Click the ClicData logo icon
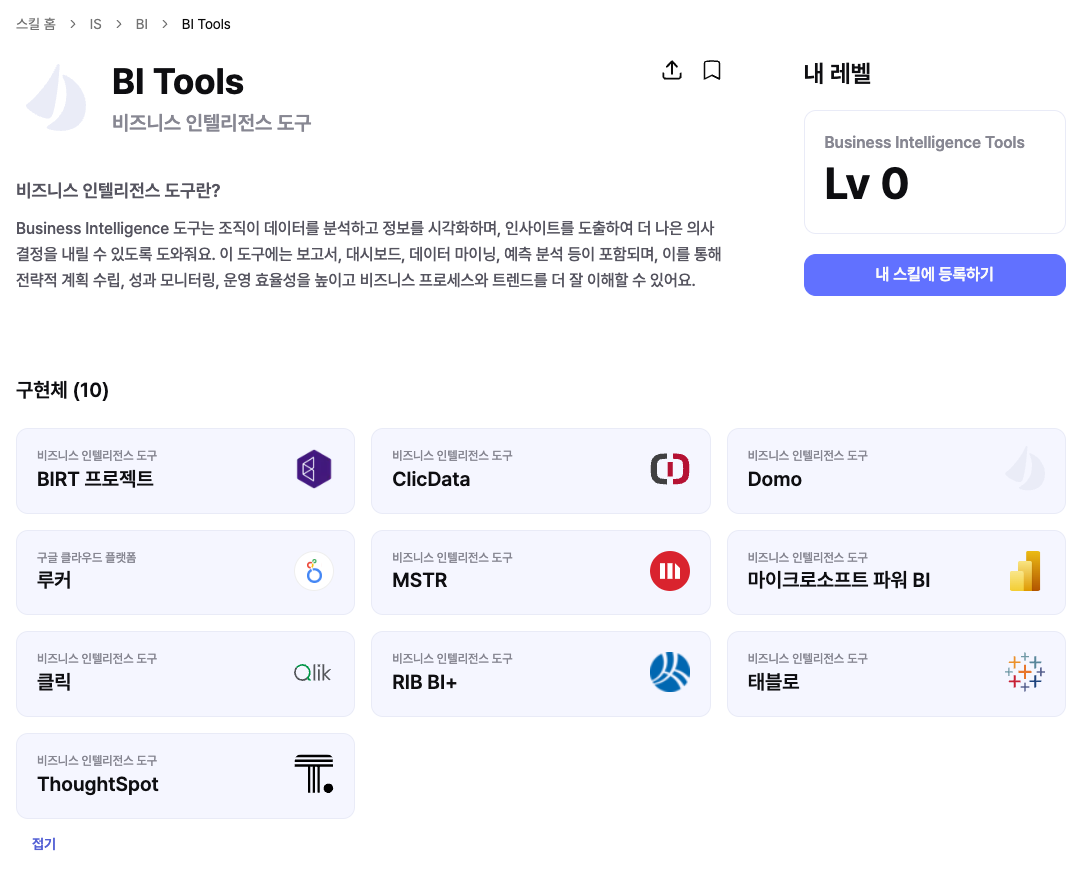This screenshot has width=1081, height=873. click(669, 469)
